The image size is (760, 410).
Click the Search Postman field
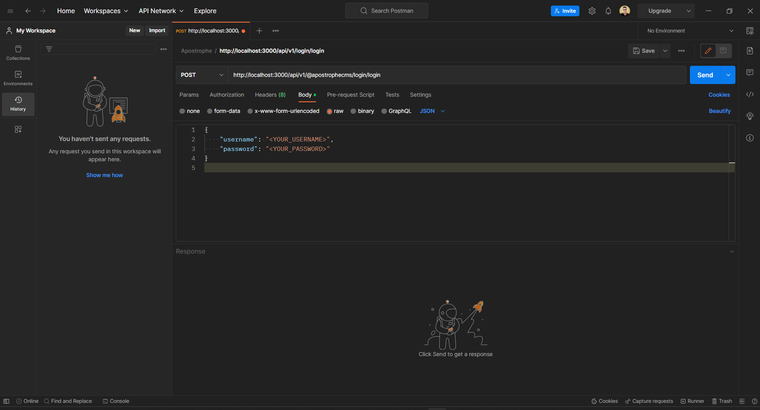point(386,11)
